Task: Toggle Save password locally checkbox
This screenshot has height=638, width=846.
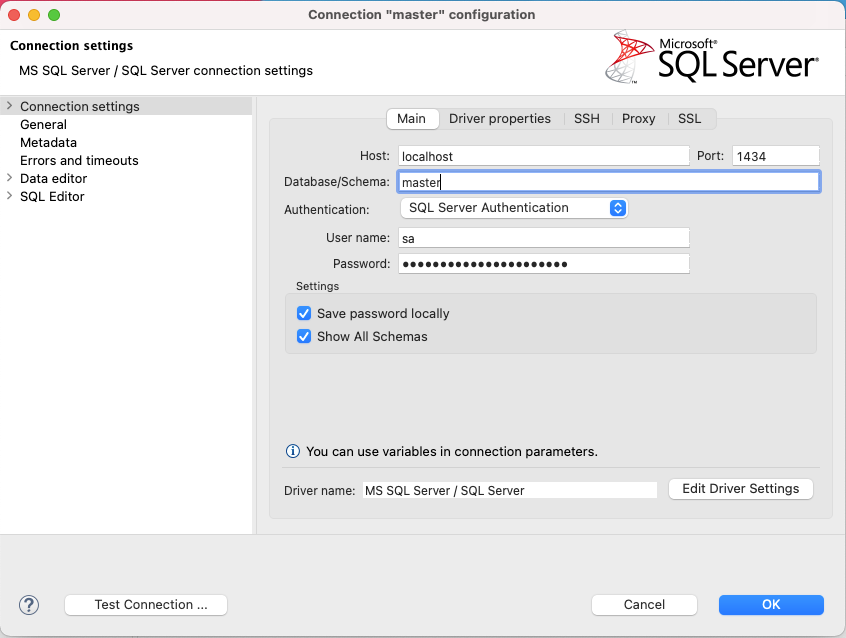Action: click(x=305, y=314)
